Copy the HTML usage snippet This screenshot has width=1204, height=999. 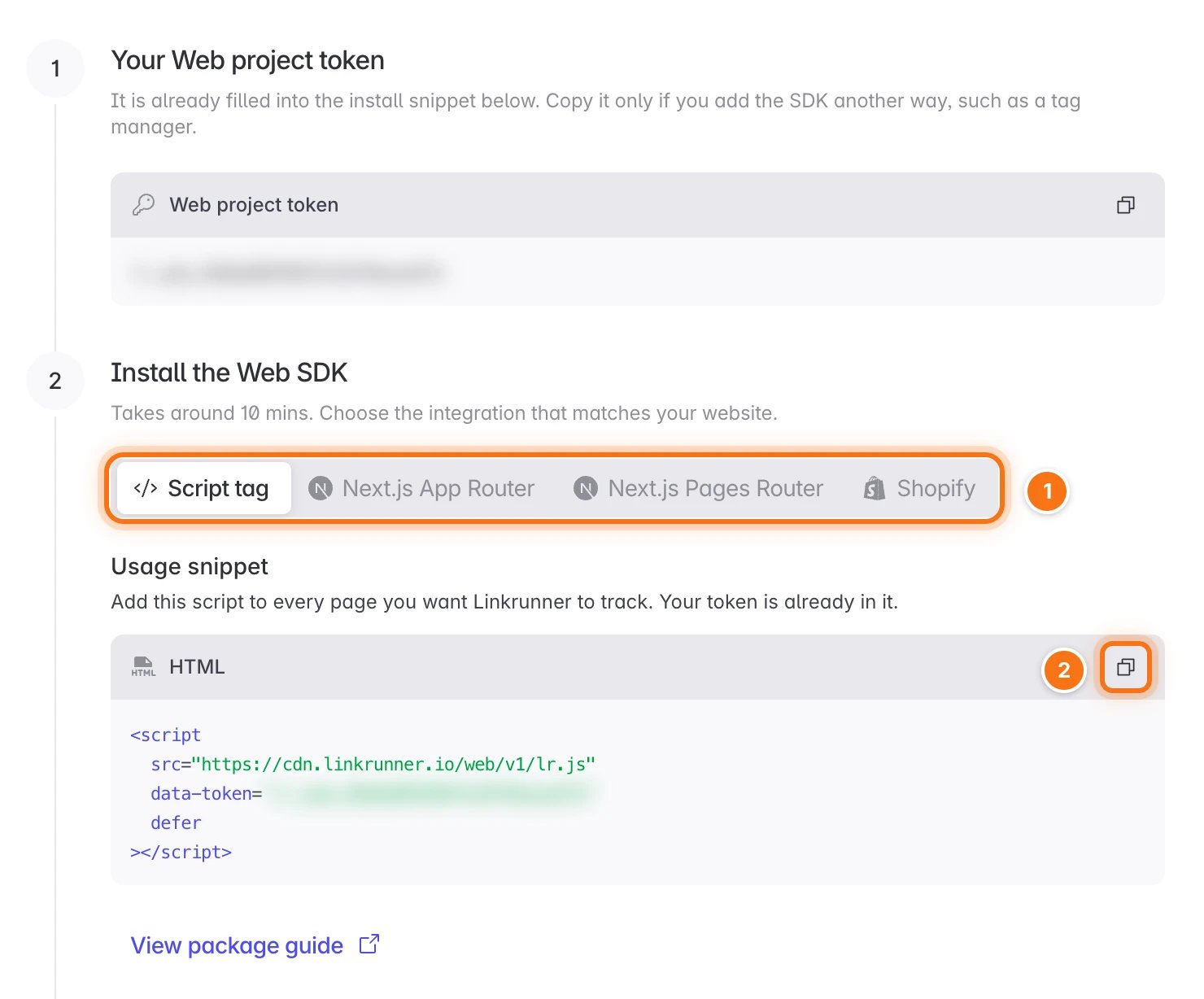point(1126,668)
